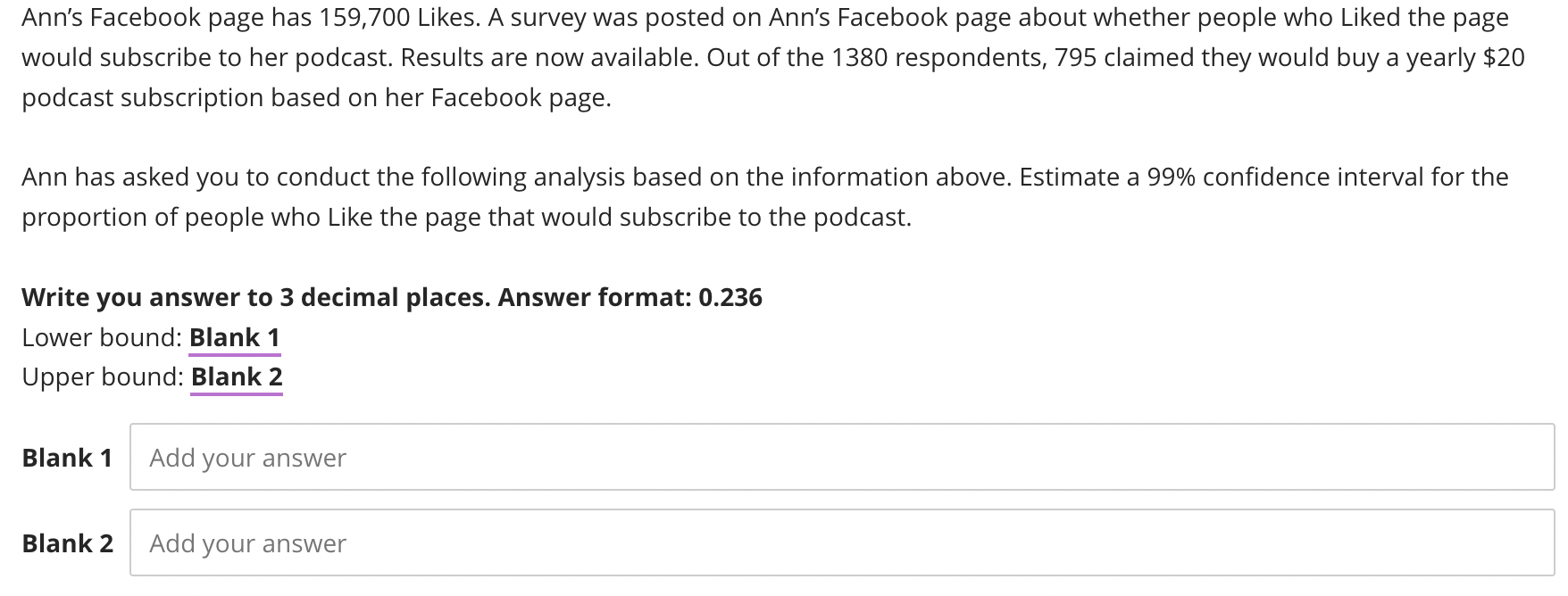Click the Add your answer placeholder for Blank 1

tap(247, 458)
